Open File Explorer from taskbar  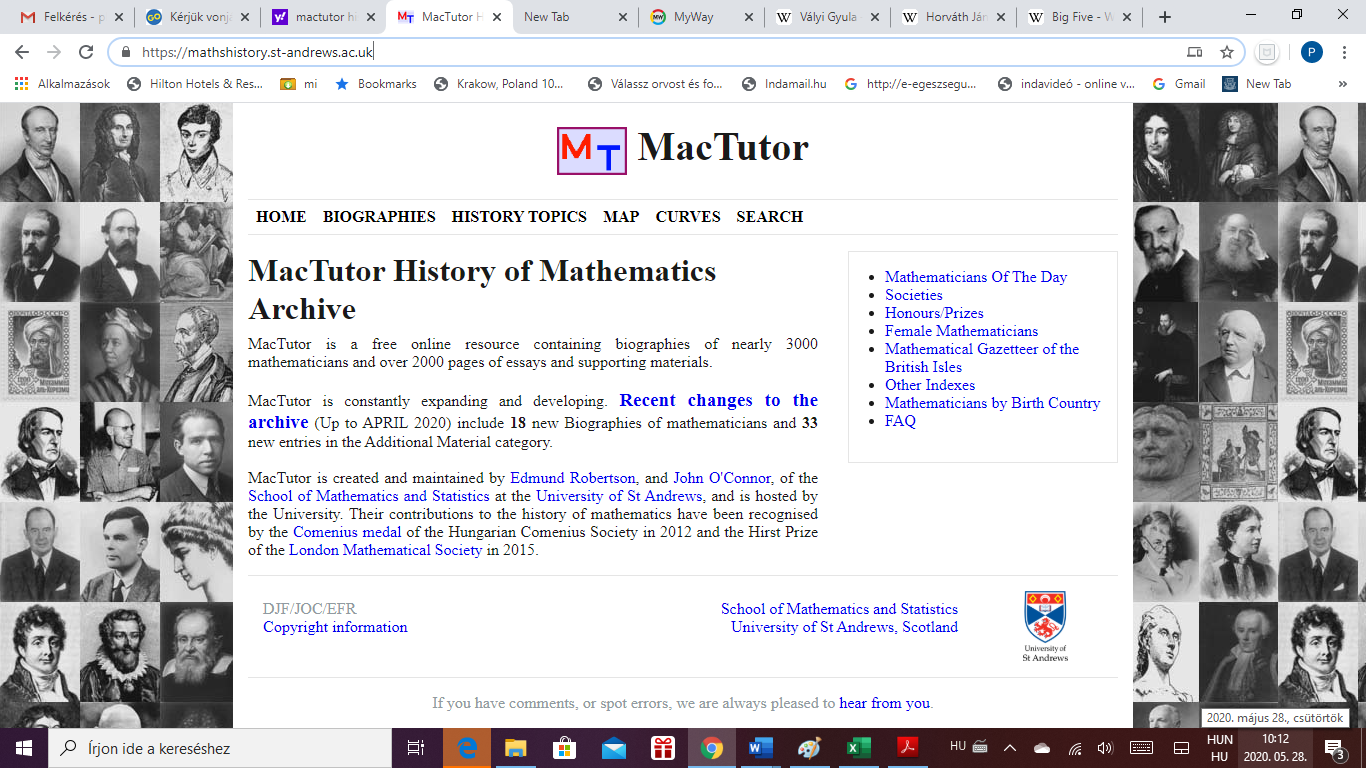click(516, 748)
